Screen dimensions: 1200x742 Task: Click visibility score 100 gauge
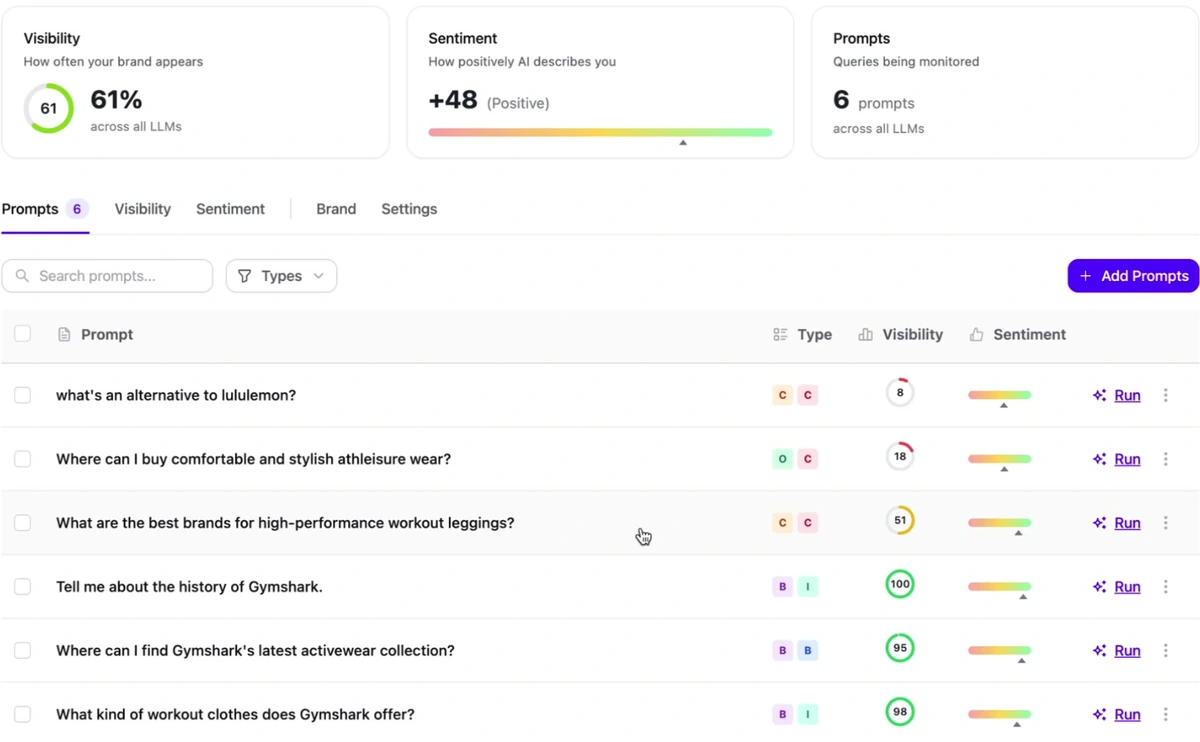coord(900,584)
